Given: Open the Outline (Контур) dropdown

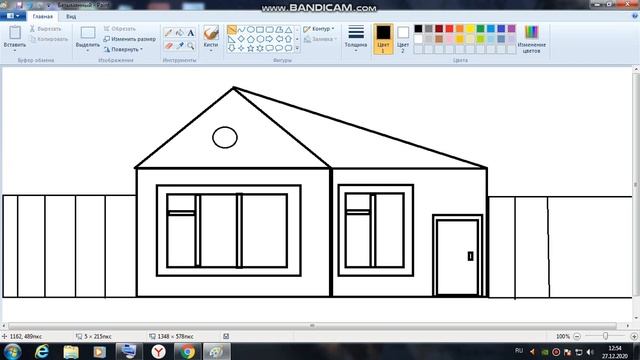Looking at the screenshot, I should [319, 29].
